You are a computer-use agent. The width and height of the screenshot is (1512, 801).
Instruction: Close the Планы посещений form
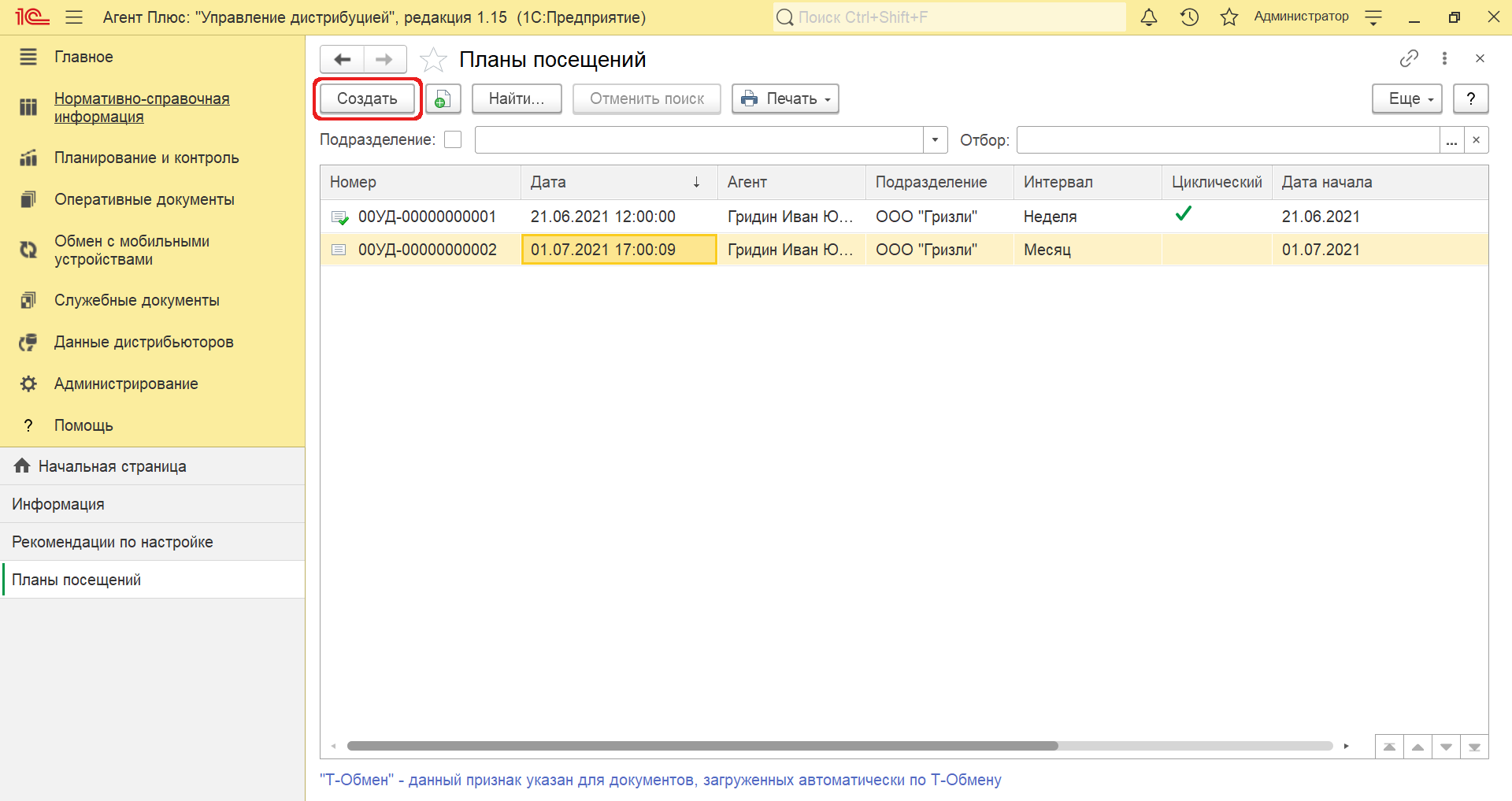click(x=1480, y=58)
